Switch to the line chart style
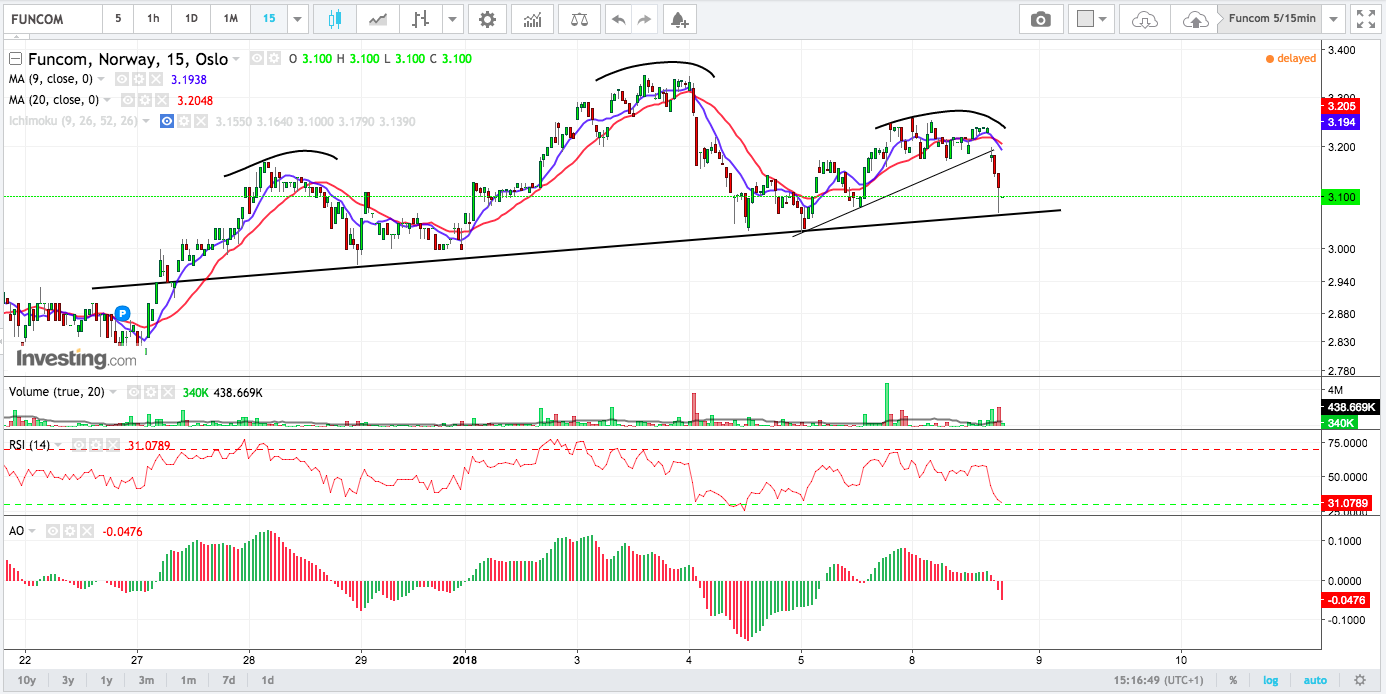 [378, 19]
